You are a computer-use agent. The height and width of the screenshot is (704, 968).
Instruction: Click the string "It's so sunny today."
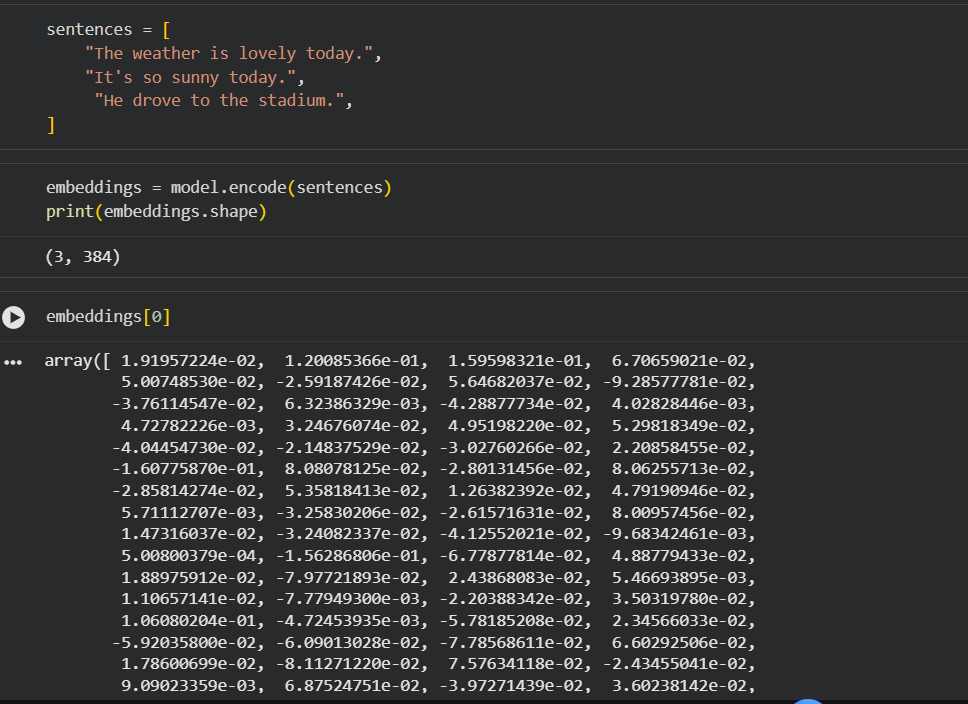point(191,78)
